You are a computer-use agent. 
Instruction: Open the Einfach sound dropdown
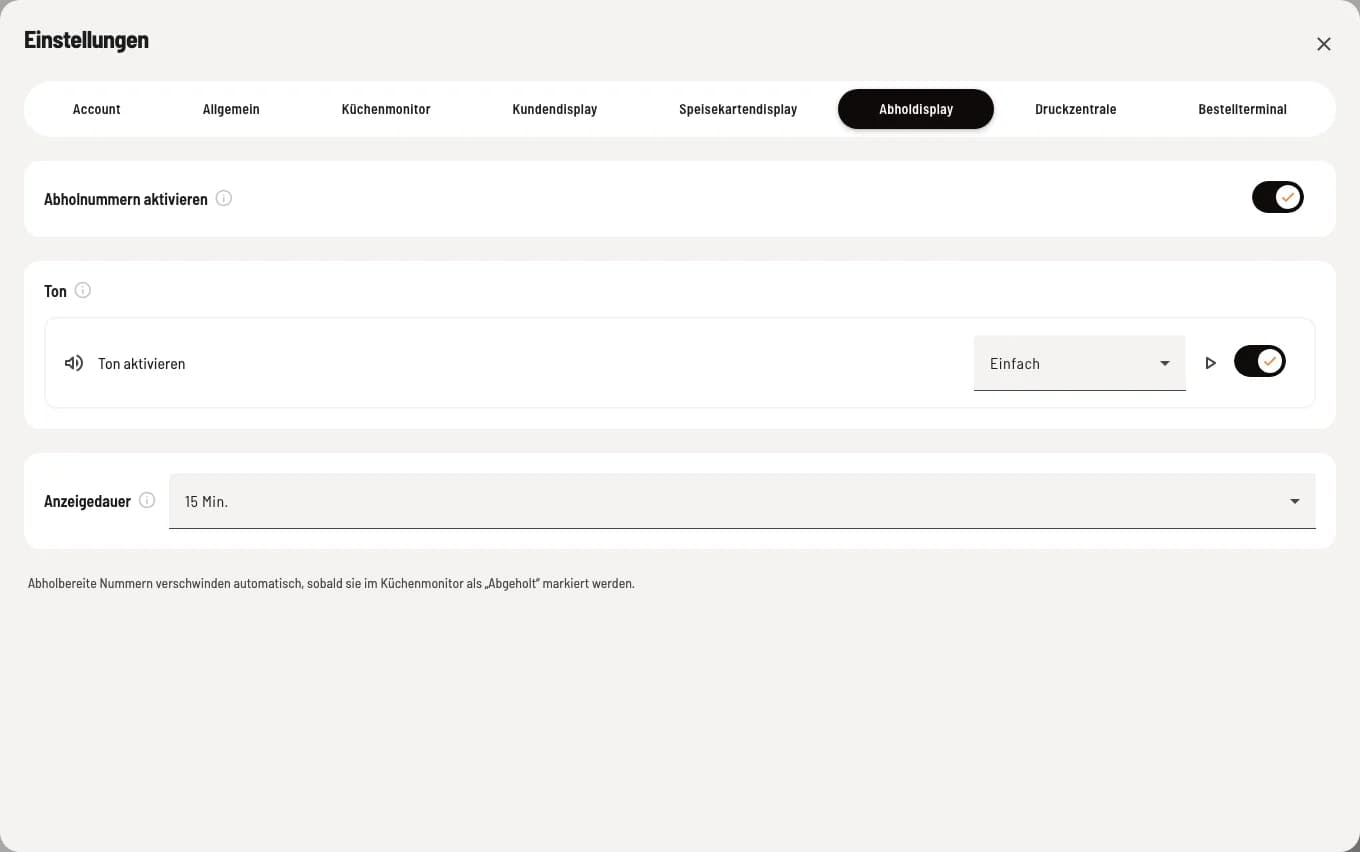coord(1080,363)
